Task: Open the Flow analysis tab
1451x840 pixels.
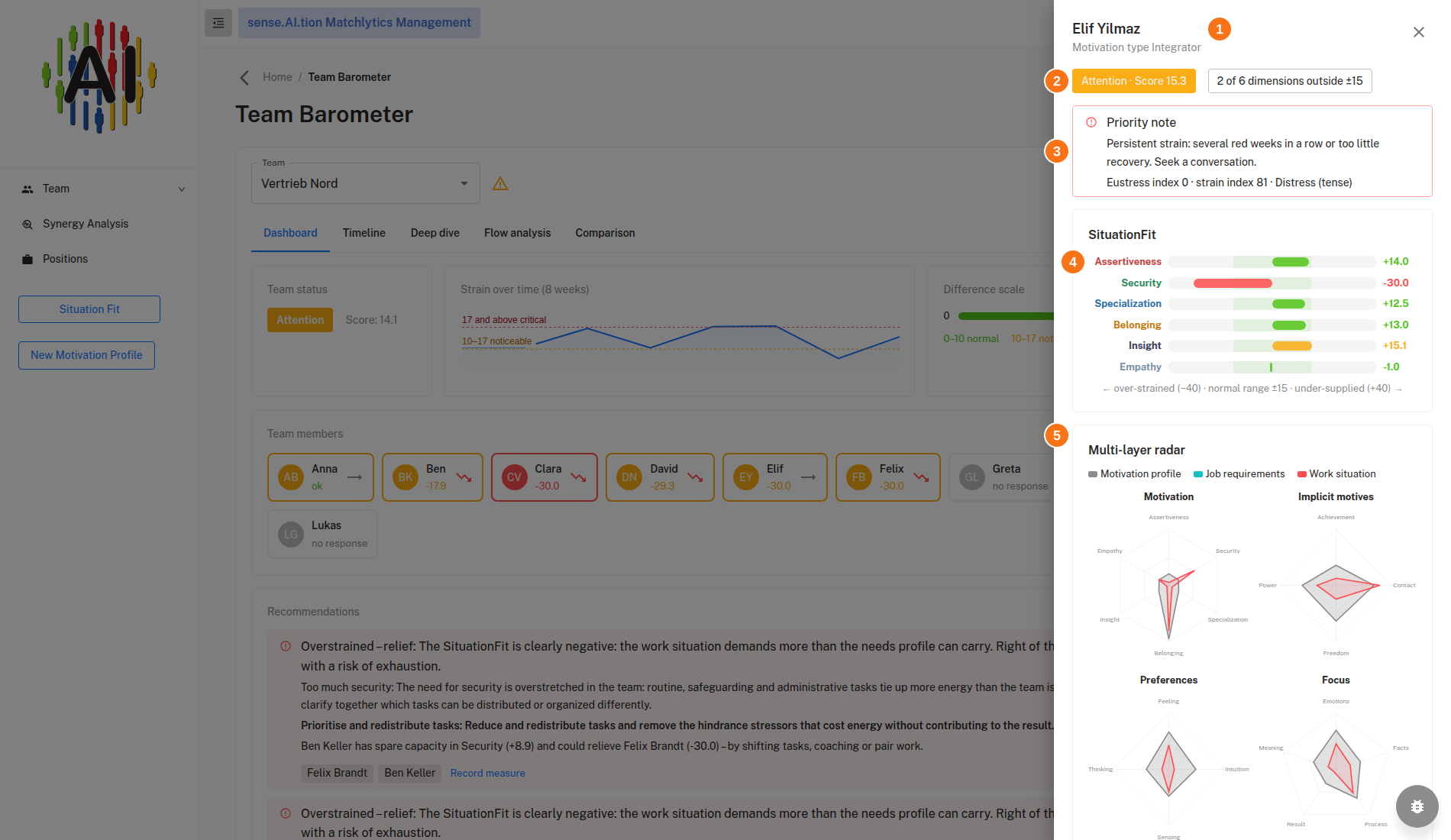Action: tap(518, 233)
